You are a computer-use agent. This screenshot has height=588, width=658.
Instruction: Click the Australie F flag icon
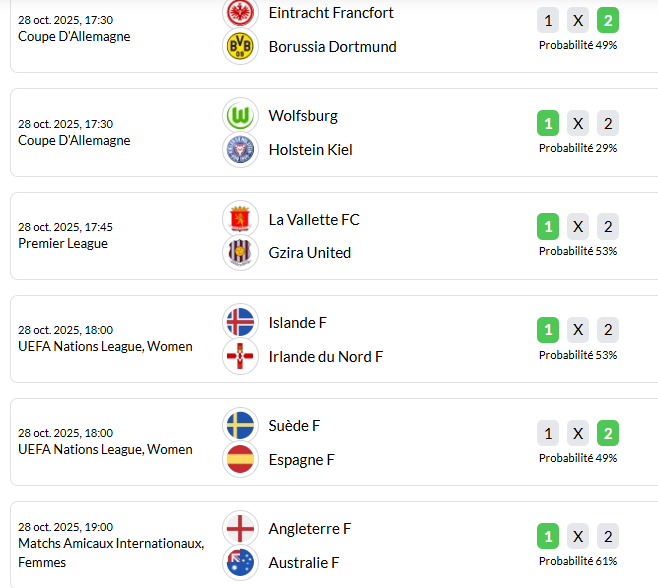(240, 563)
